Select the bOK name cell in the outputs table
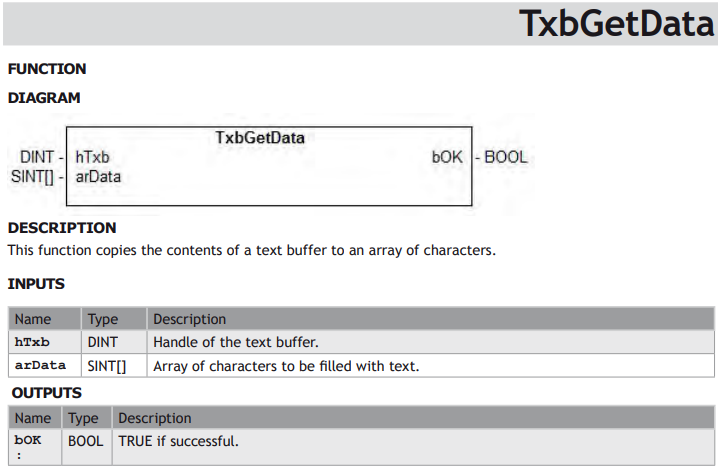718x472 pixels. point(35,447)
